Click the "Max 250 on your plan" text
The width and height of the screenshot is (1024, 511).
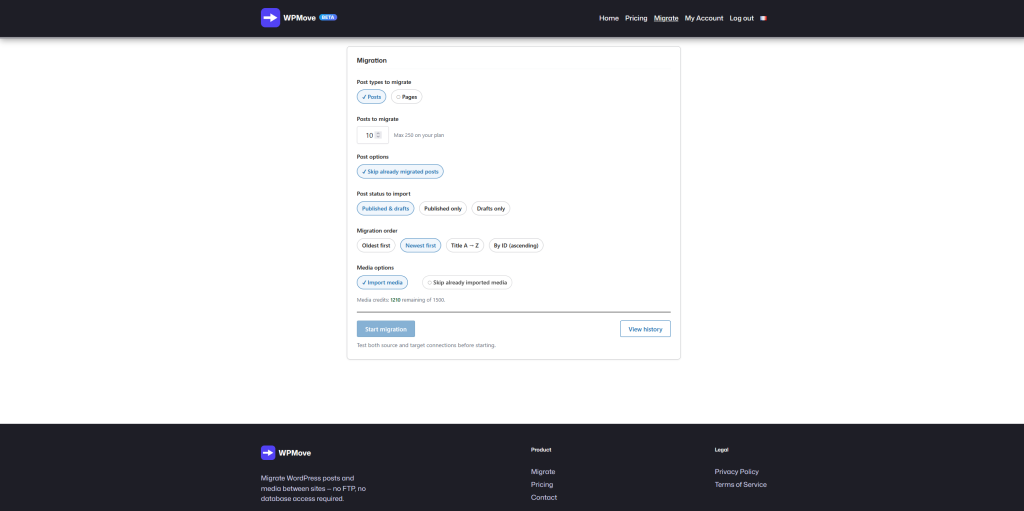(x=419, y=135)
